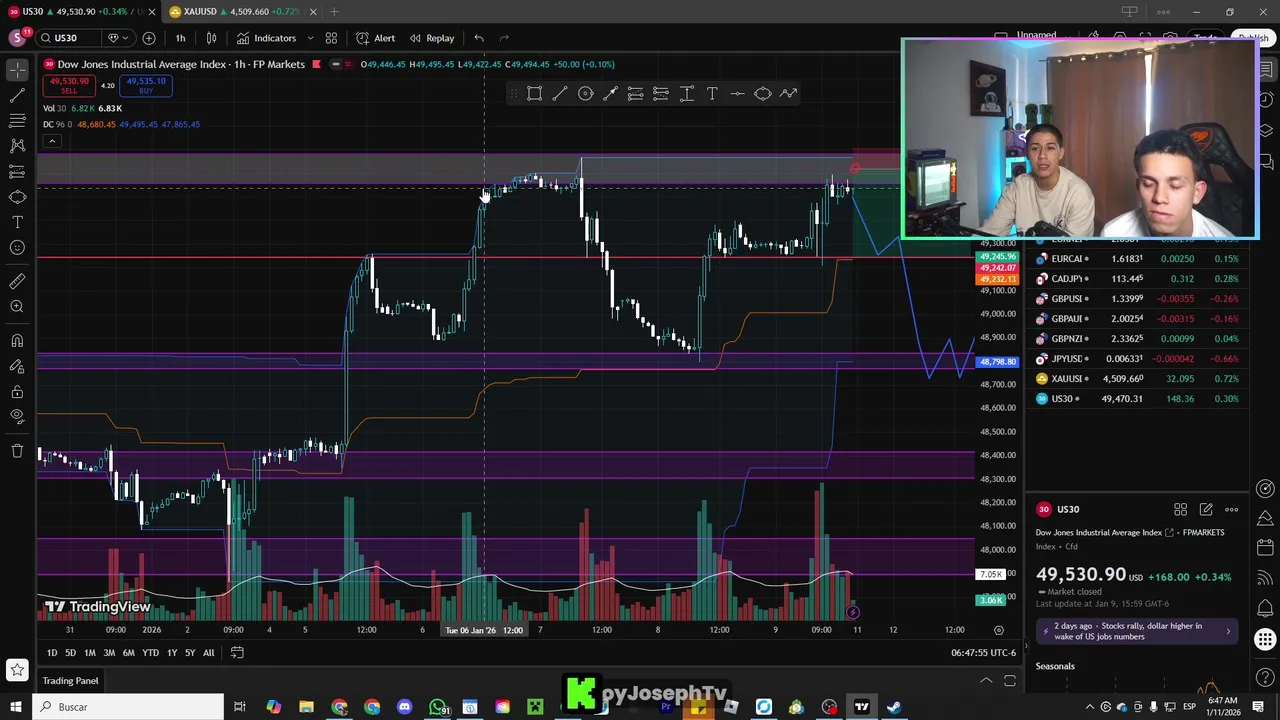Toggle the US30 grid view icon in details panel
The width and height of the screenshot is (1280, 720).
[x=1180, y=510]
